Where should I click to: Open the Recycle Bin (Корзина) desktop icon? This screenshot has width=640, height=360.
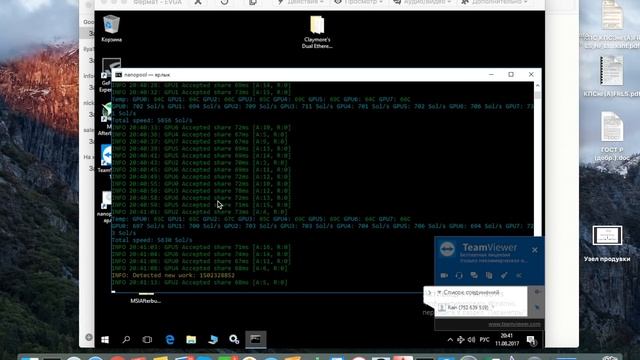(x=111, y=29)
